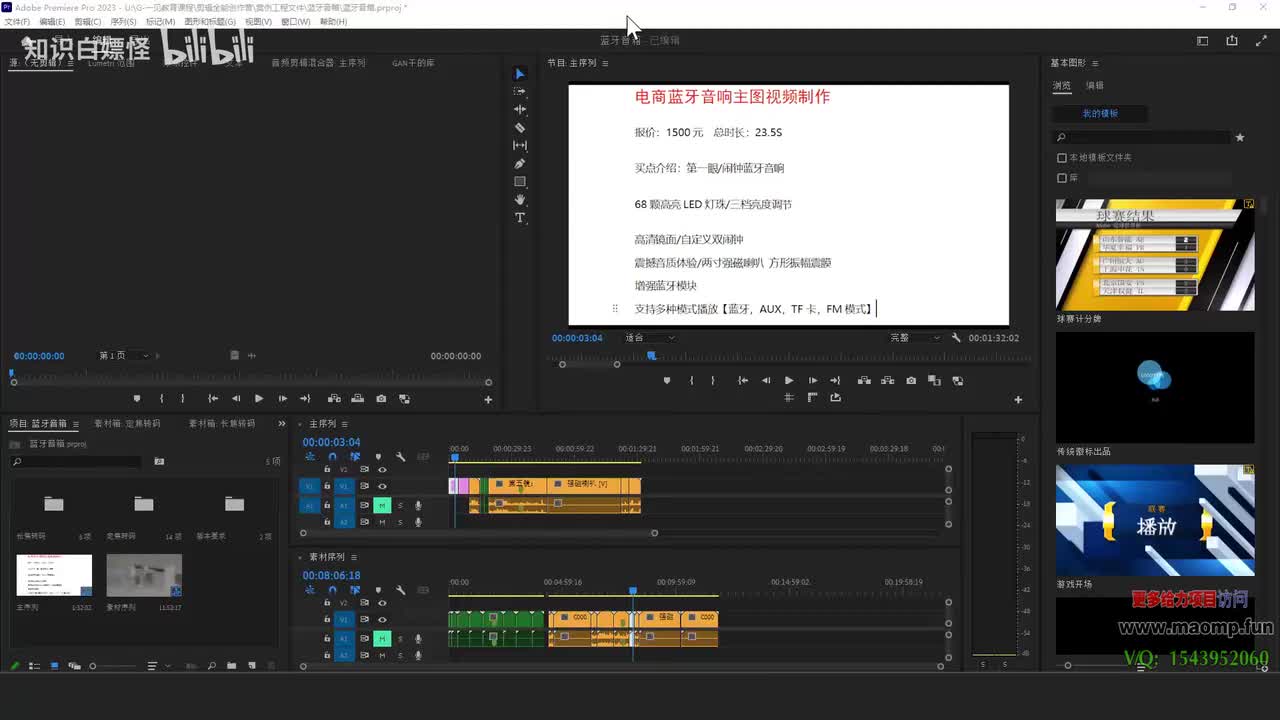Open Program monitor button editor plus
1280x720 pixels.
1018,400
